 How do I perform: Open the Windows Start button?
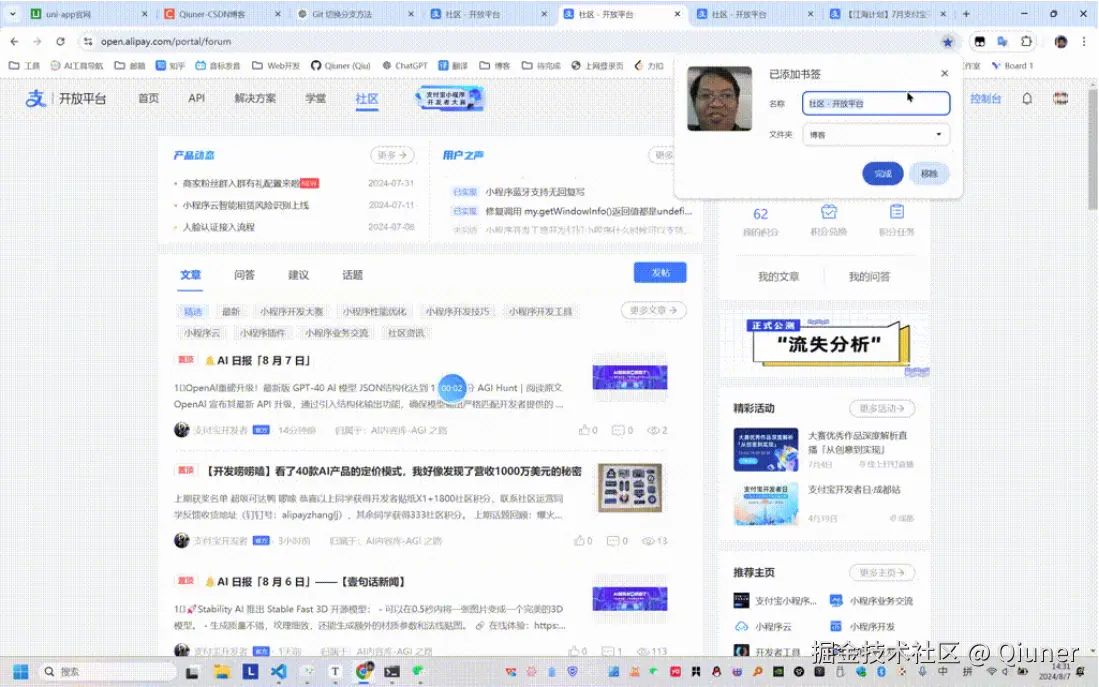click(20, 672)
